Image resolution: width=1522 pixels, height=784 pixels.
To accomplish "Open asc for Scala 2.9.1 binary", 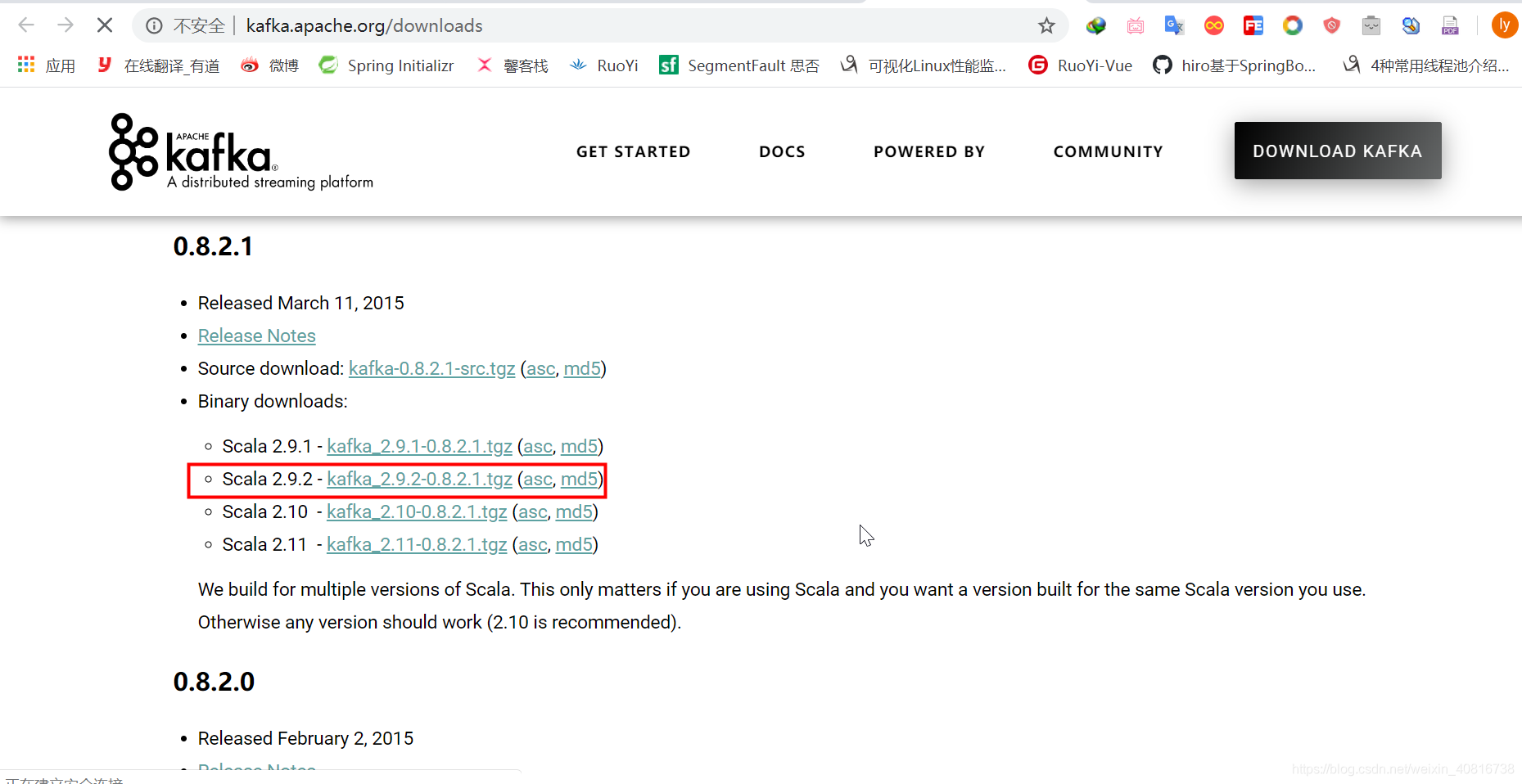I will 538,446.
